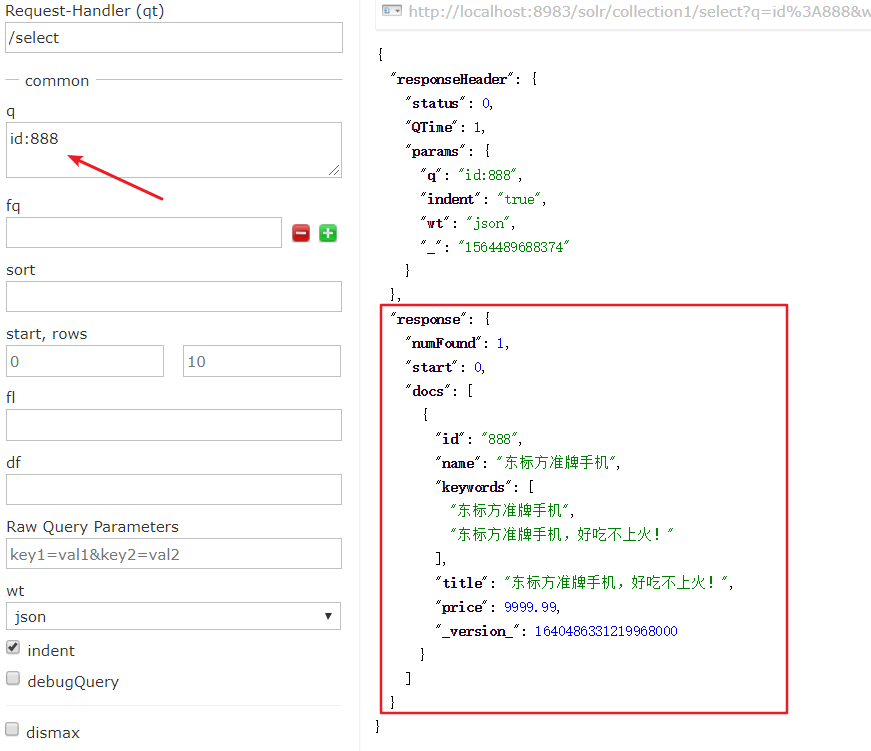
Task: Click the fl field list input
Action: (x=174, y=425)
